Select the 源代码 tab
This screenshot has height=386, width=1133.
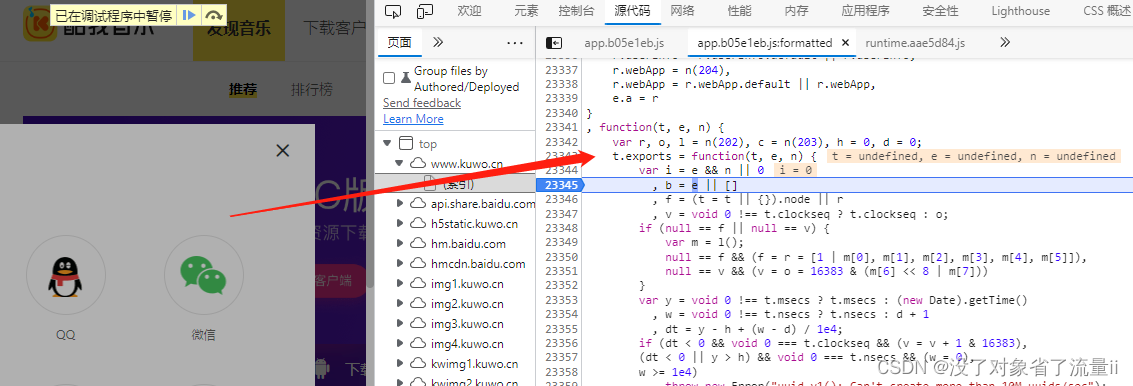point(632,11)
